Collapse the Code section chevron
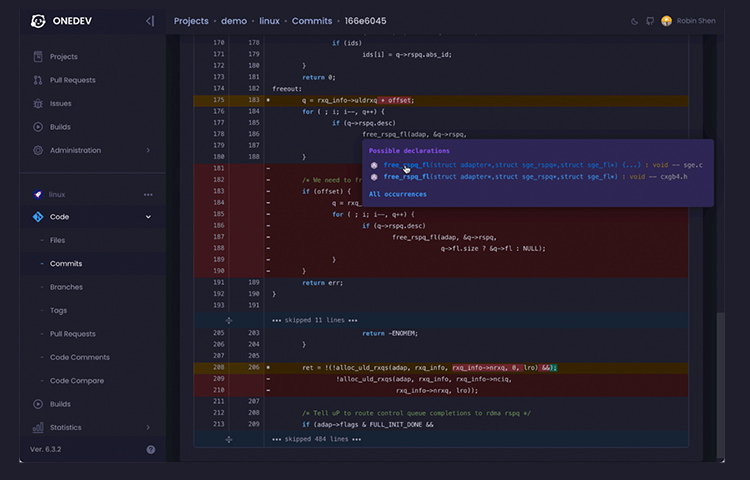 pos(148,217)
